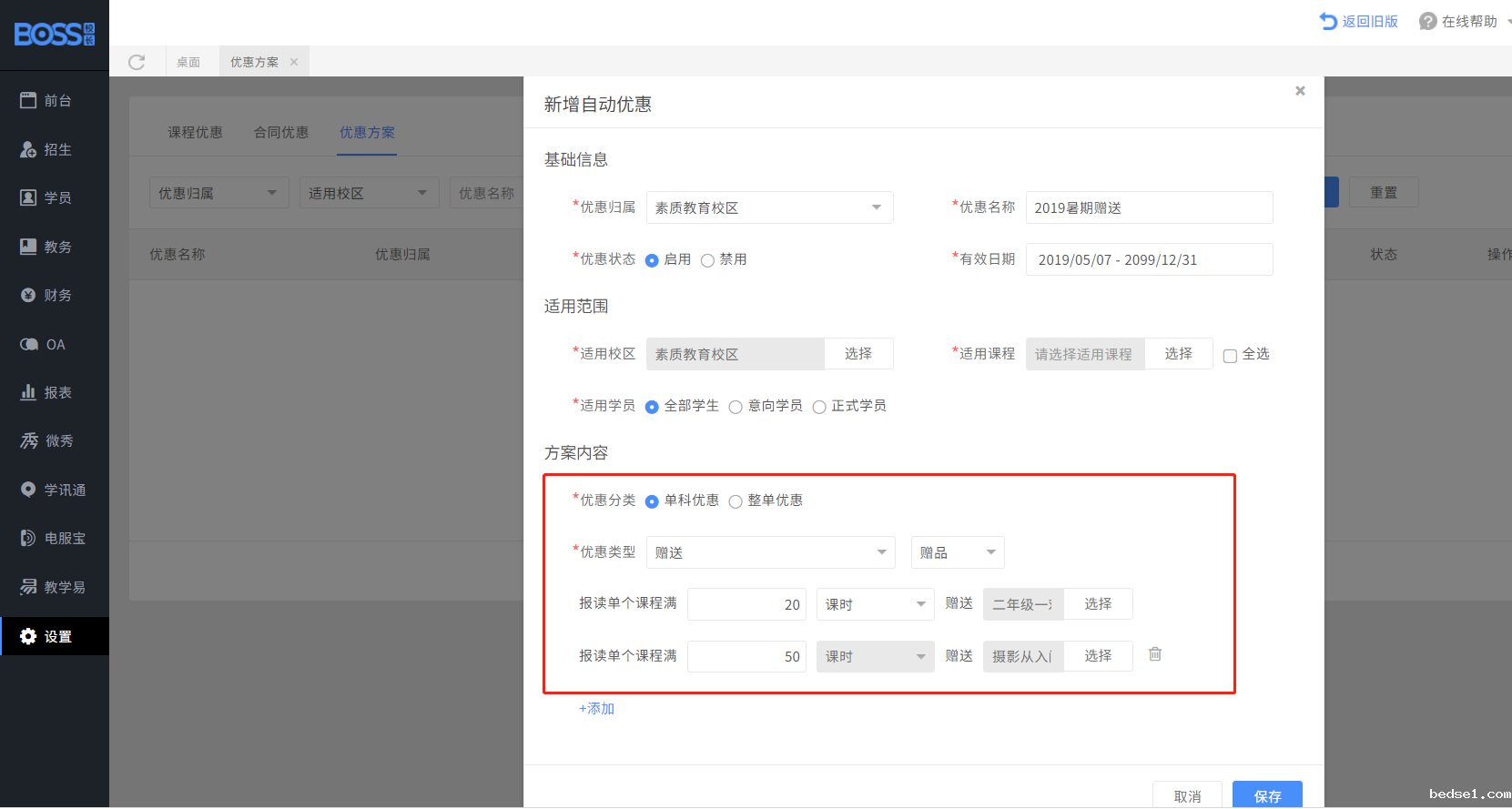Close the 优惠方案 tab with its x icon
The image size is (1512, 809).
pos(294,62)
